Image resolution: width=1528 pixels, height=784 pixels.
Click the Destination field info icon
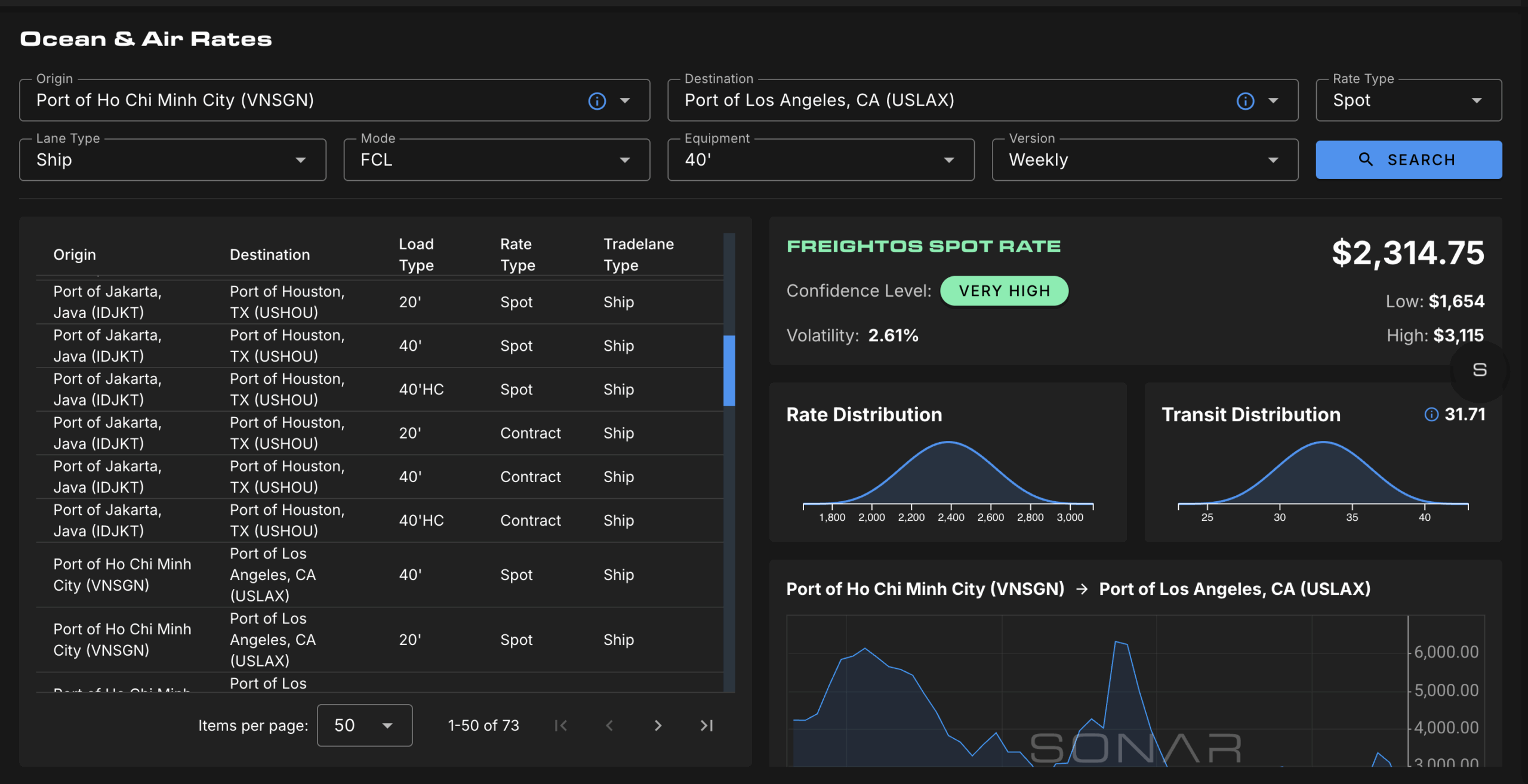click(x=1245, y=101)
